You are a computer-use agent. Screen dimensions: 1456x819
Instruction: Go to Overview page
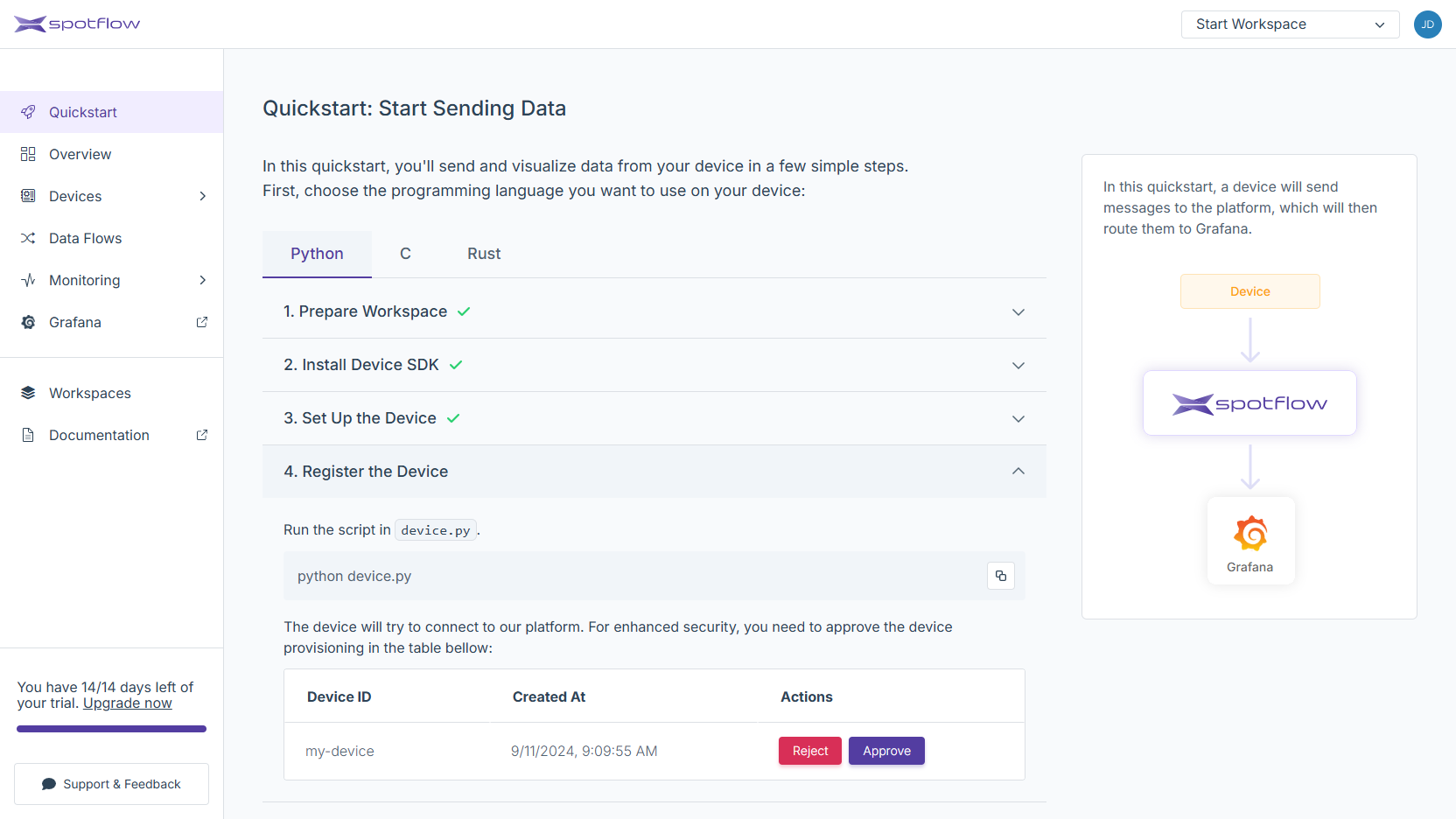point(112,154)
